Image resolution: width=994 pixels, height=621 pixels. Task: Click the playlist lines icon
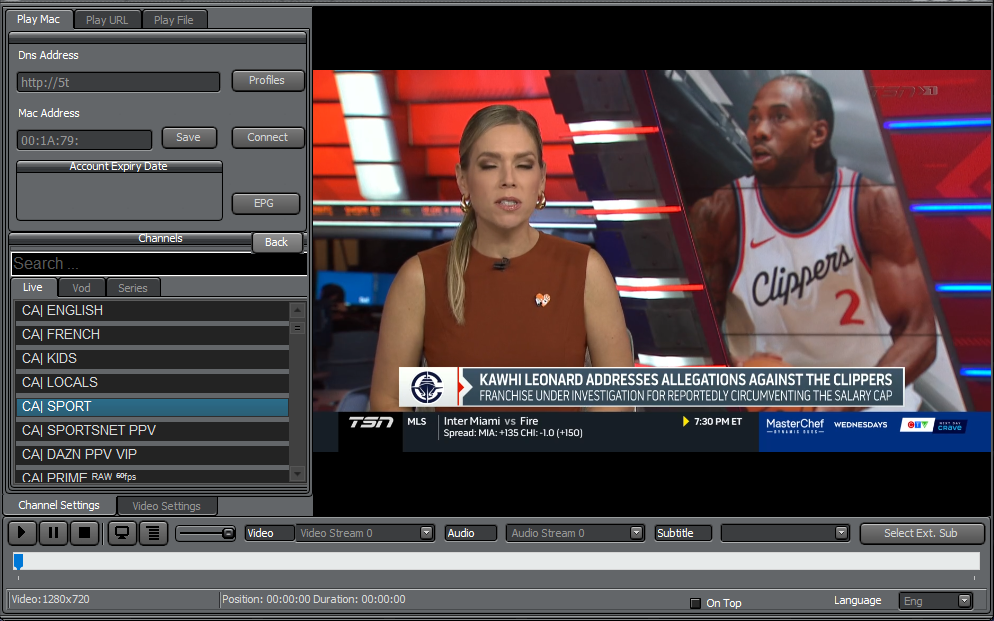(x=153, y=533)
